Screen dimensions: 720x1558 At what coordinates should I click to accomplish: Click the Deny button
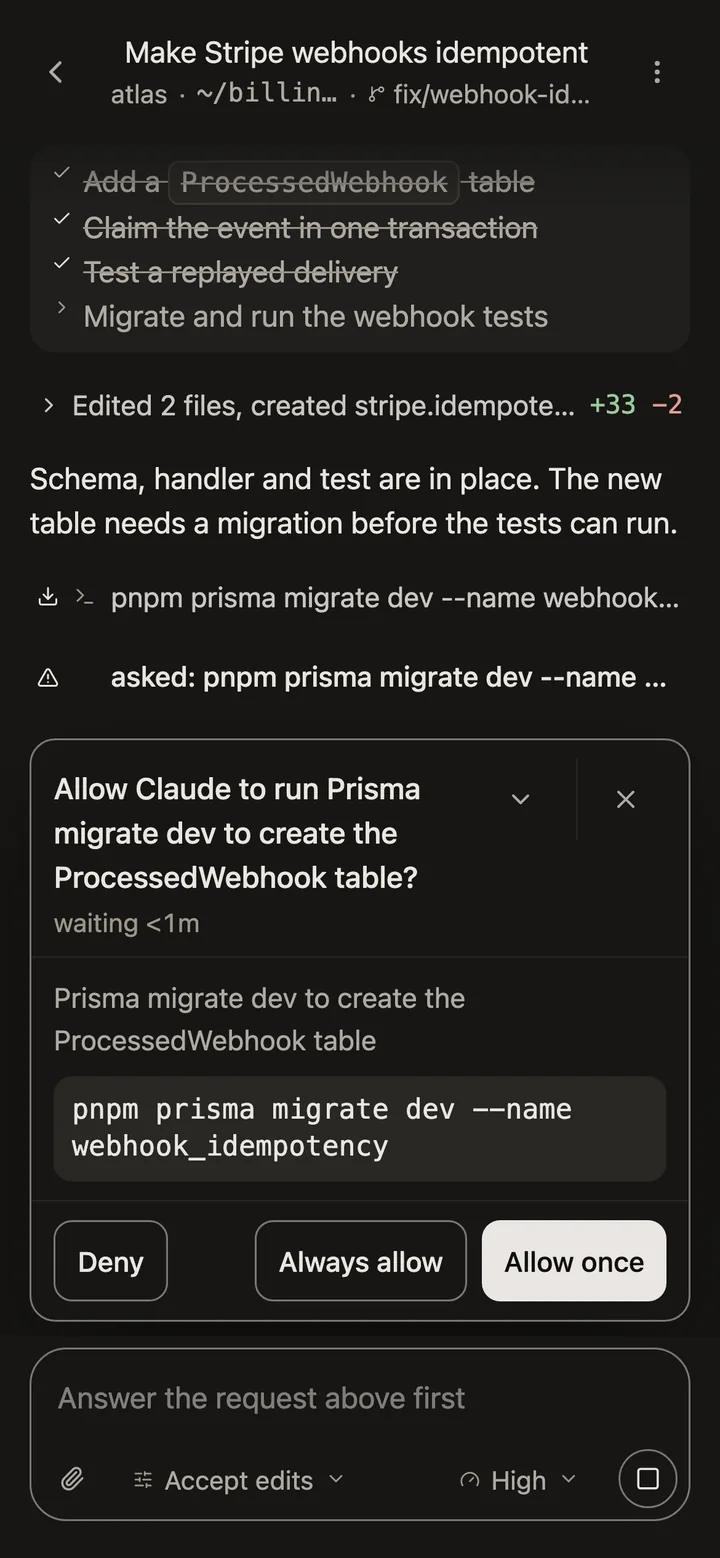(x=110, y=1261)
